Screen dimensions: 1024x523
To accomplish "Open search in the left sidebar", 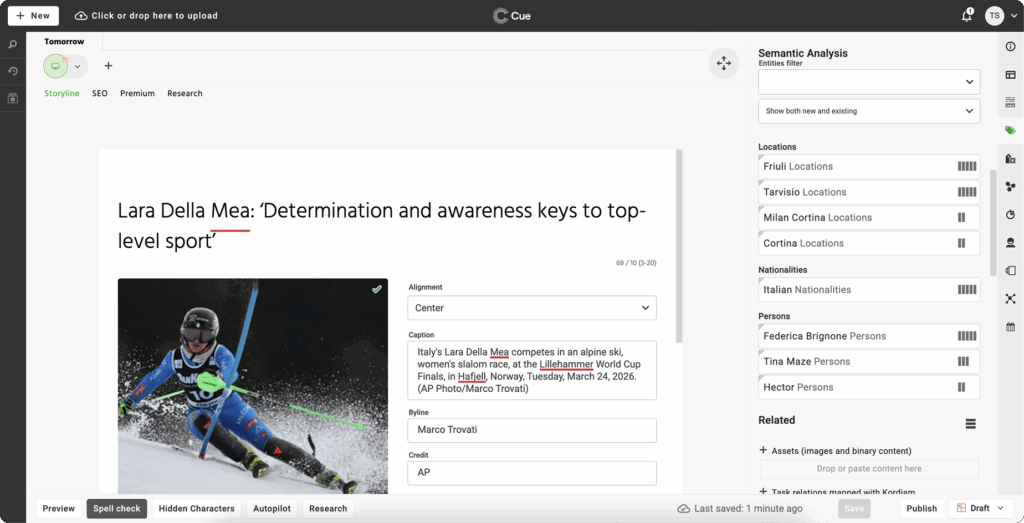I will (x=13, y=45).
